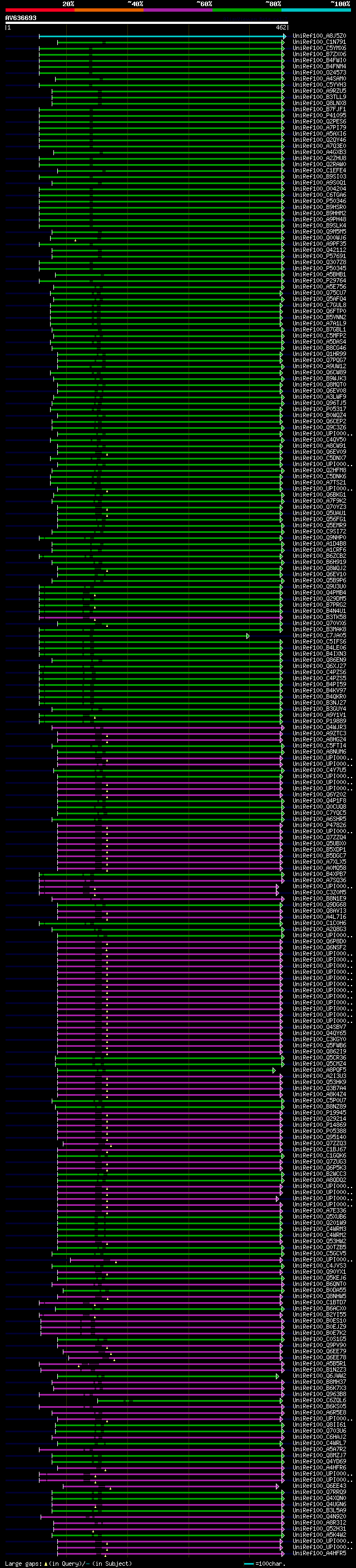Image resolution: width=356 pixels, height=1568 pixels.
Task: Select hit label UniRef100_B9WJK3
Action: point(319,379)
